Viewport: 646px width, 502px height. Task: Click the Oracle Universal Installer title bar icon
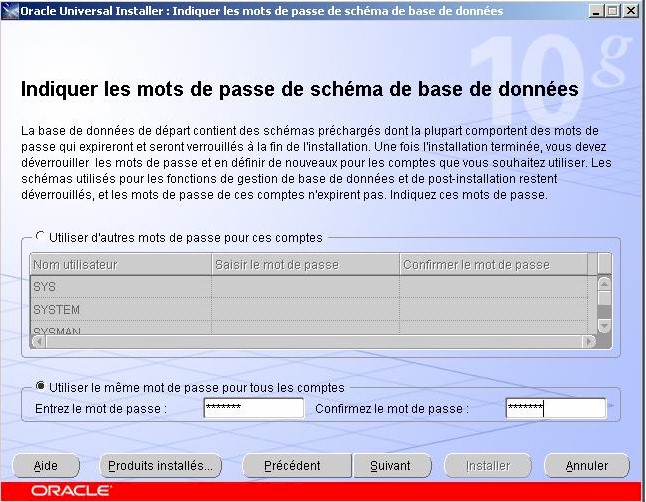(11, 10)
